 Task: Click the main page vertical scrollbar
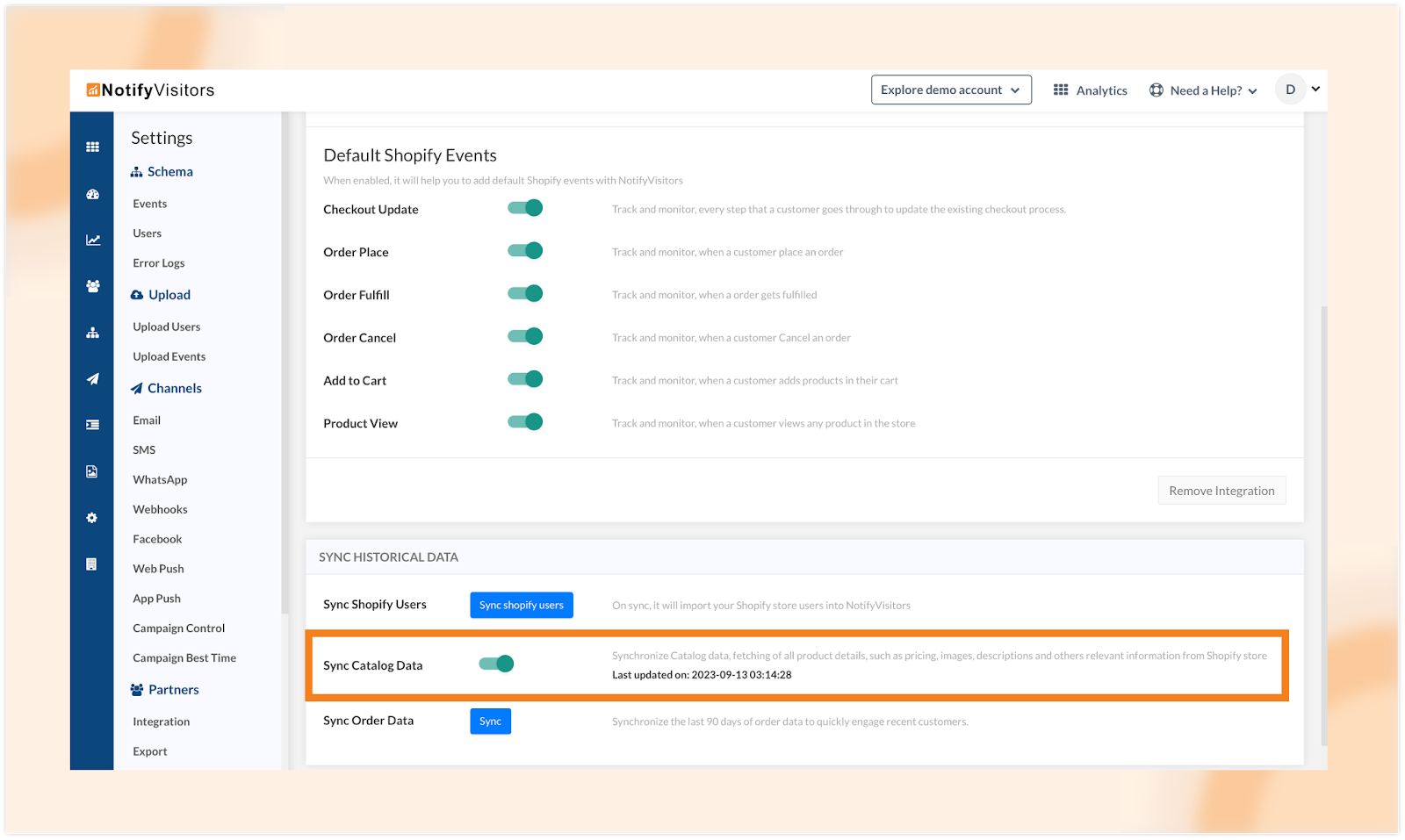pos(1324,527)
